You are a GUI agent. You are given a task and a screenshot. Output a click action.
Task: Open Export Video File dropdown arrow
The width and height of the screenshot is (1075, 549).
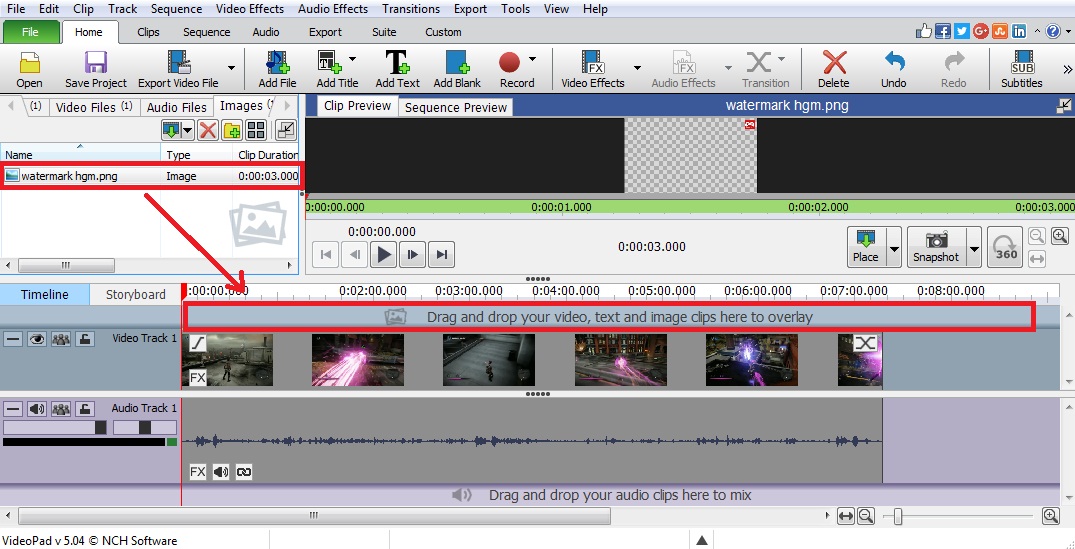pyautogui.click(x=231, y=67)
